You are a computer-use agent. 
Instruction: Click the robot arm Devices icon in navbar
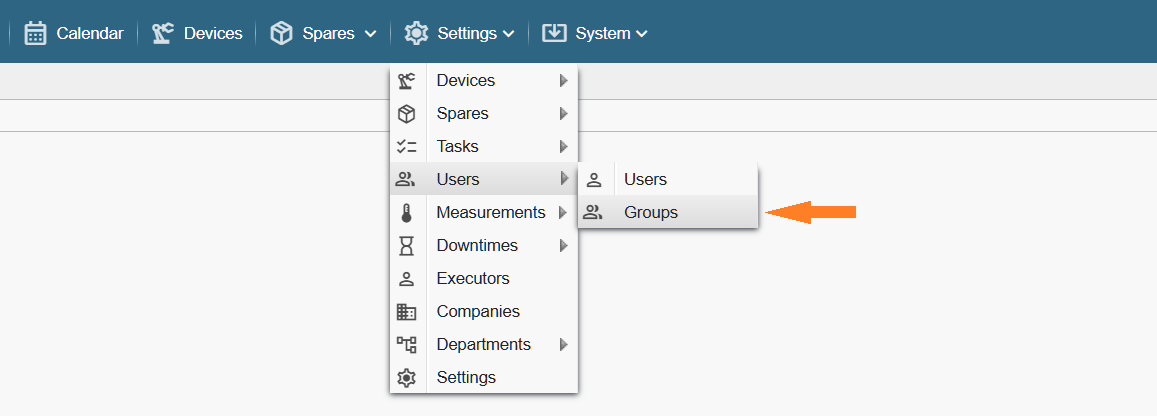pos(163,33)
